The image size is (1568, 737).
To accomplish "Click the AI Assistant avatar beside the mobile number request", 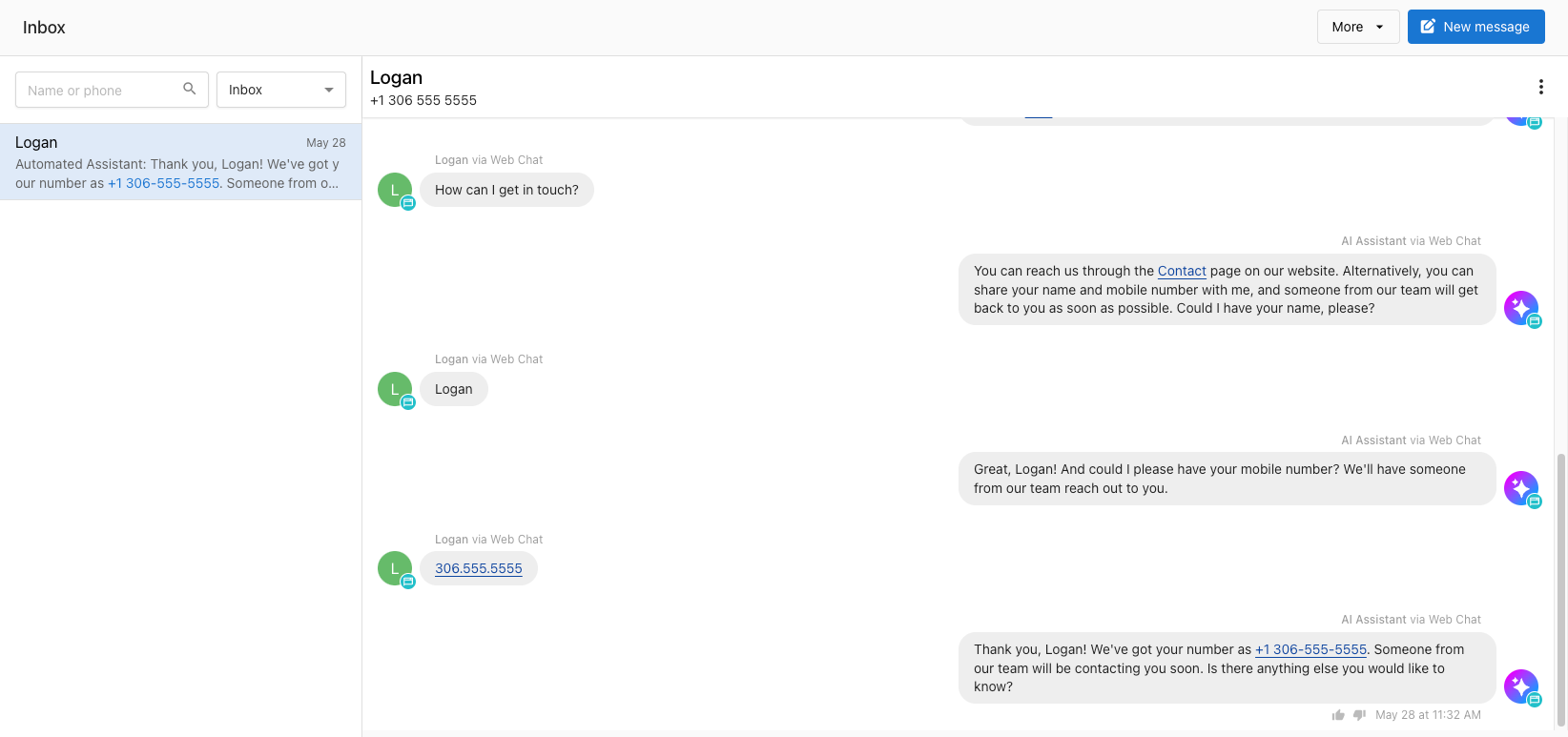I will pos(1520,487).
